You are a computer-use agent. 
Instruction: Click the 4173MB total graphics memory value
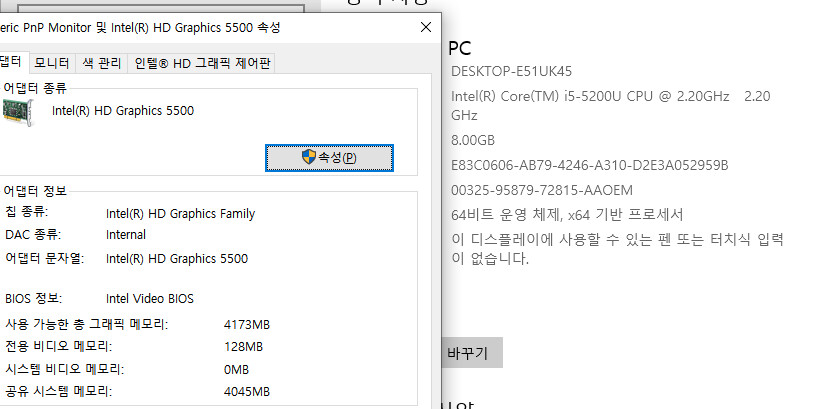pos(247,324)
